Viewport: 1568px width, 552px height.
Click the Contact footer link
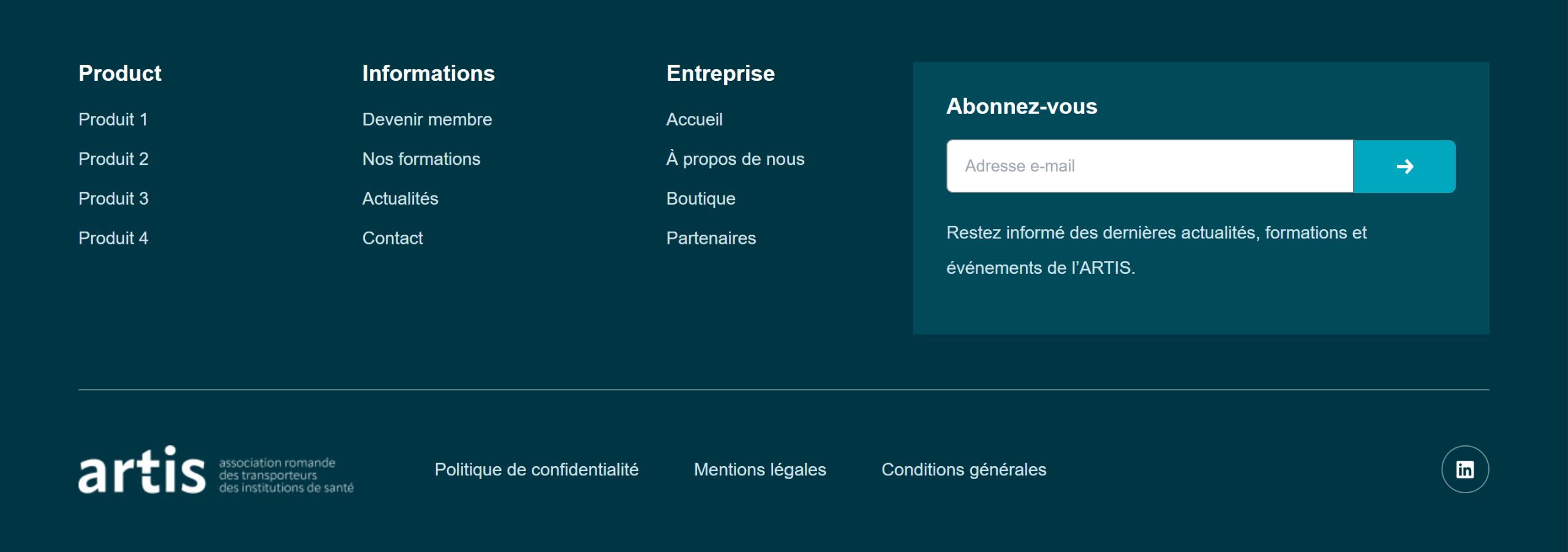[x=392, y=238]
